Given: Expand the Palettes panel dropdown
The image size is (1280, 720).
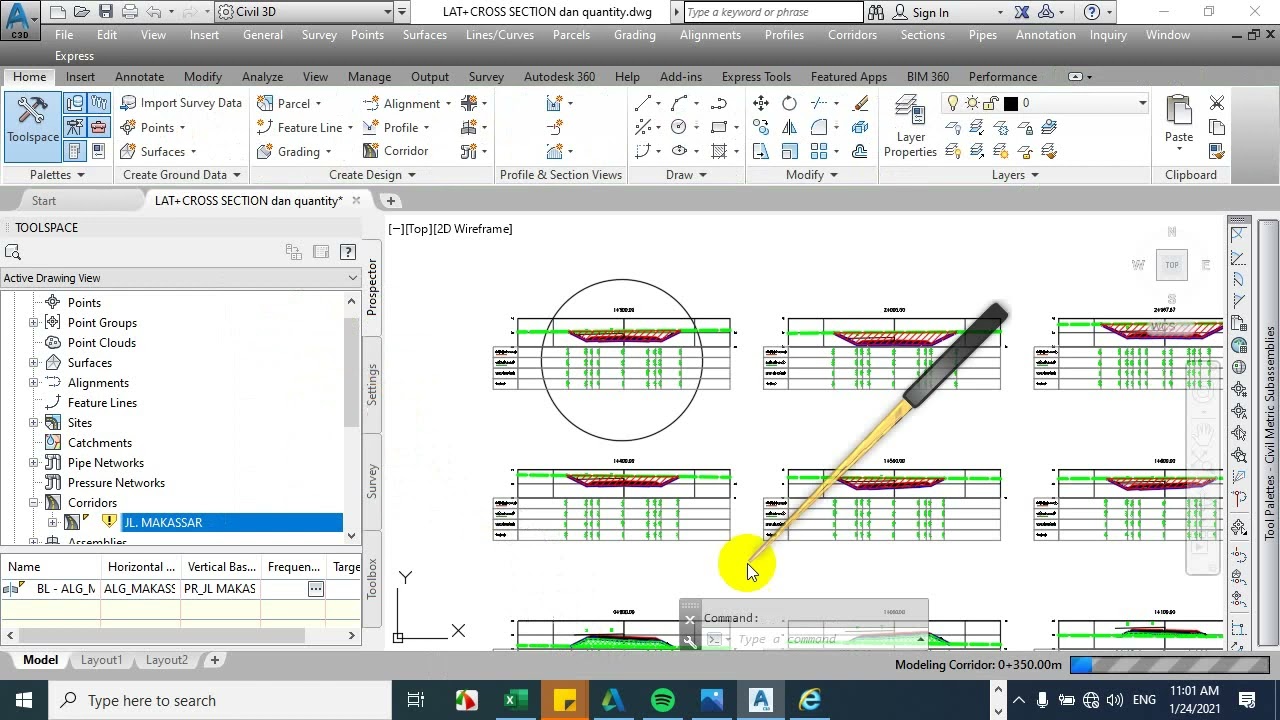Looking at the screenshot, I should pos(57,175).
